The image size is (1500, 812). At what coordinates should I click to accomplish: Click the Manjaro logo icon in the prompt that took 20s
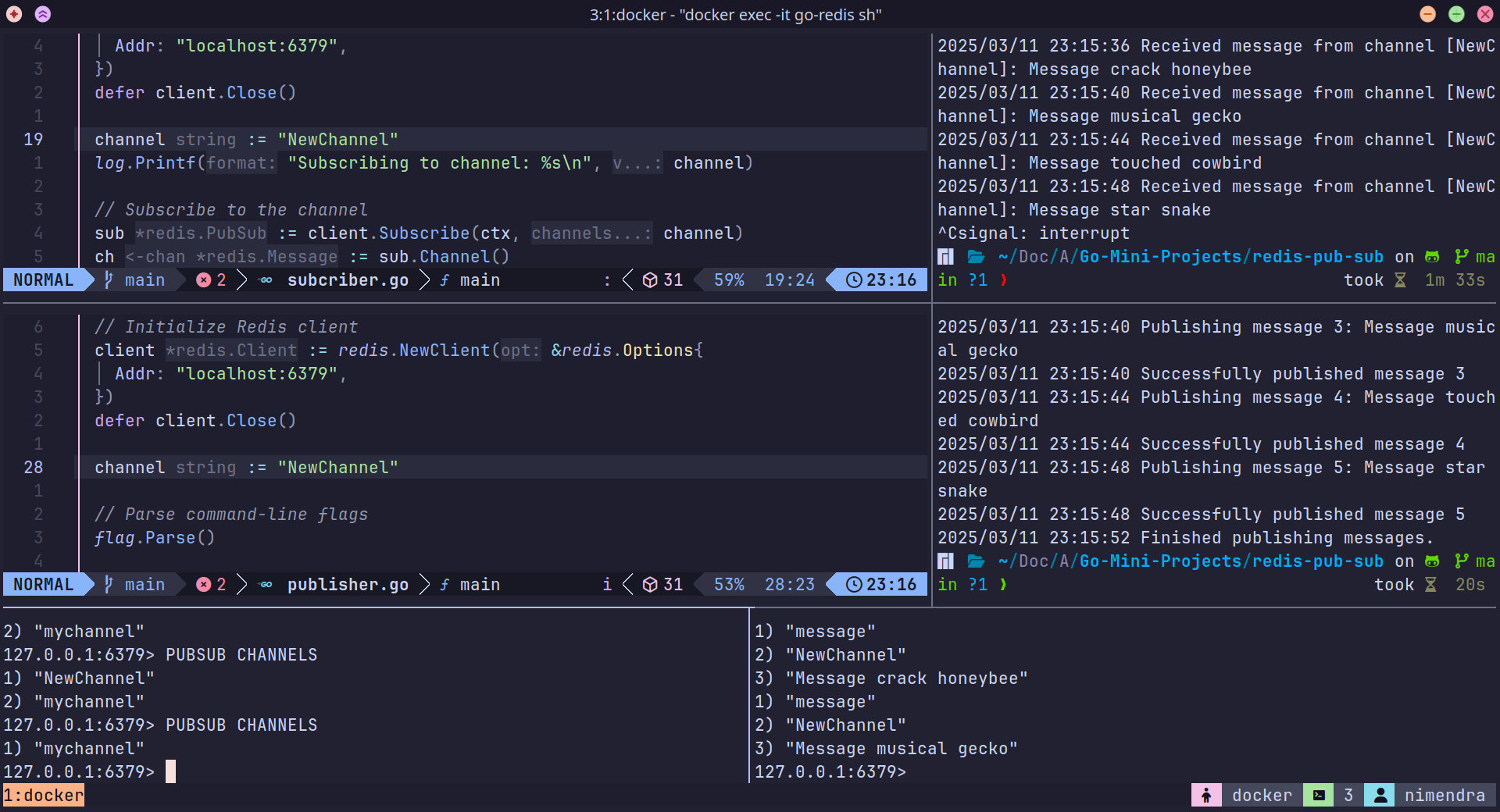click(946, 561)
